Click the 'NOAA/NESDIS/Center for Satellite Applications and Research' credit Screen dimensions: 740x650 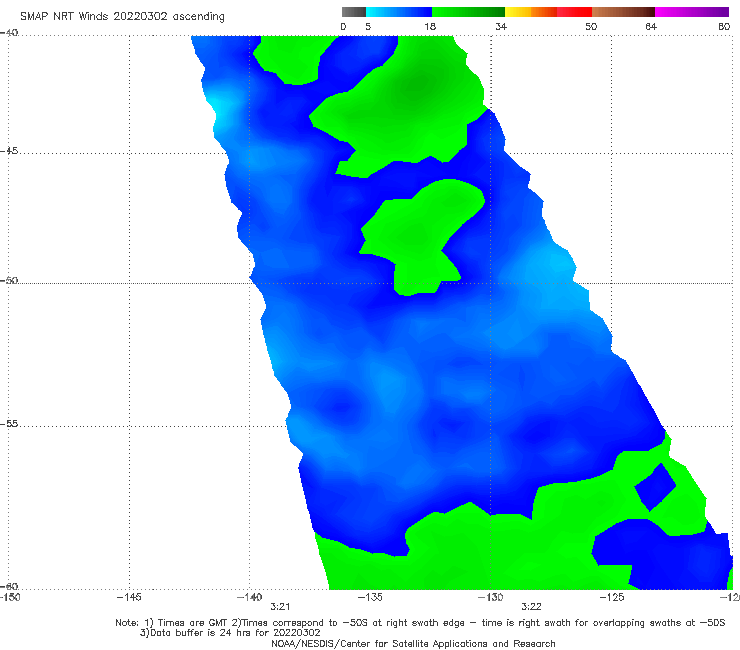pos(413,644)
